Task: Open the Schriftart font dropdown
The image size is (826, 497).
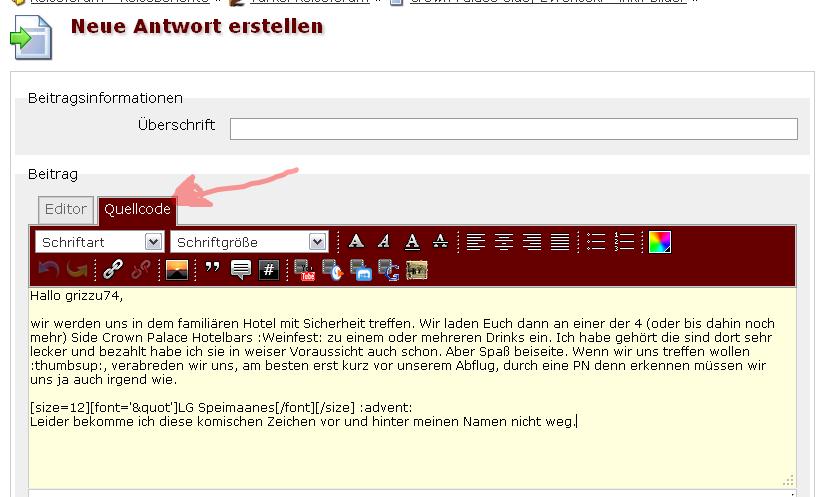Action: [x=99, y=242]
